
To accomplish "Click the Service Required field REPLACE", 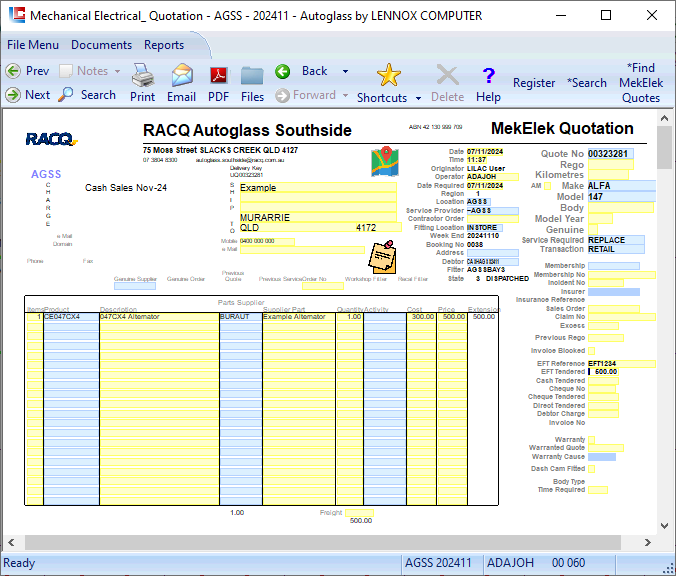I will 616,240.
